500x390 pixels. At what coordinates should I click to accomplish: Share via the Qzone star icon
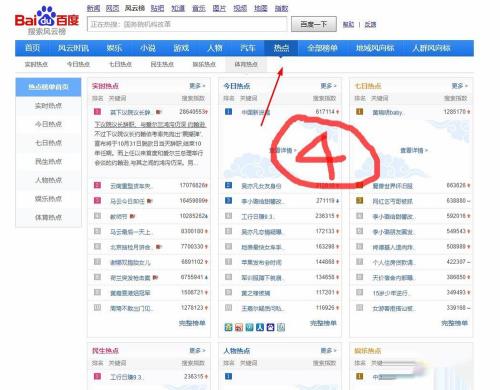tap(228, 327)
